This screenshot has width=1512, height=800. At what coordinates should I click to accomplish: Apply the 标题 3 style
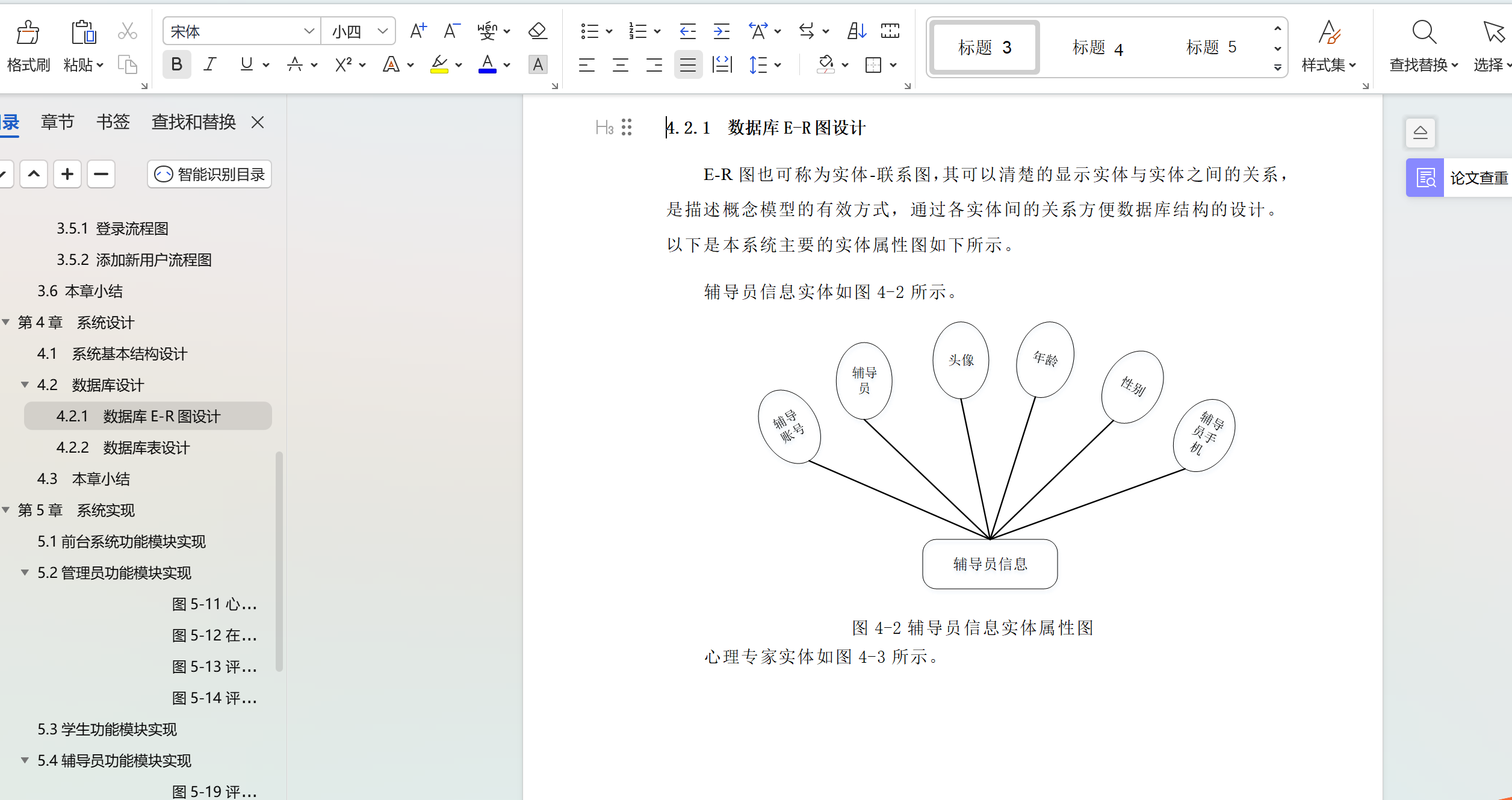[983, 48]
